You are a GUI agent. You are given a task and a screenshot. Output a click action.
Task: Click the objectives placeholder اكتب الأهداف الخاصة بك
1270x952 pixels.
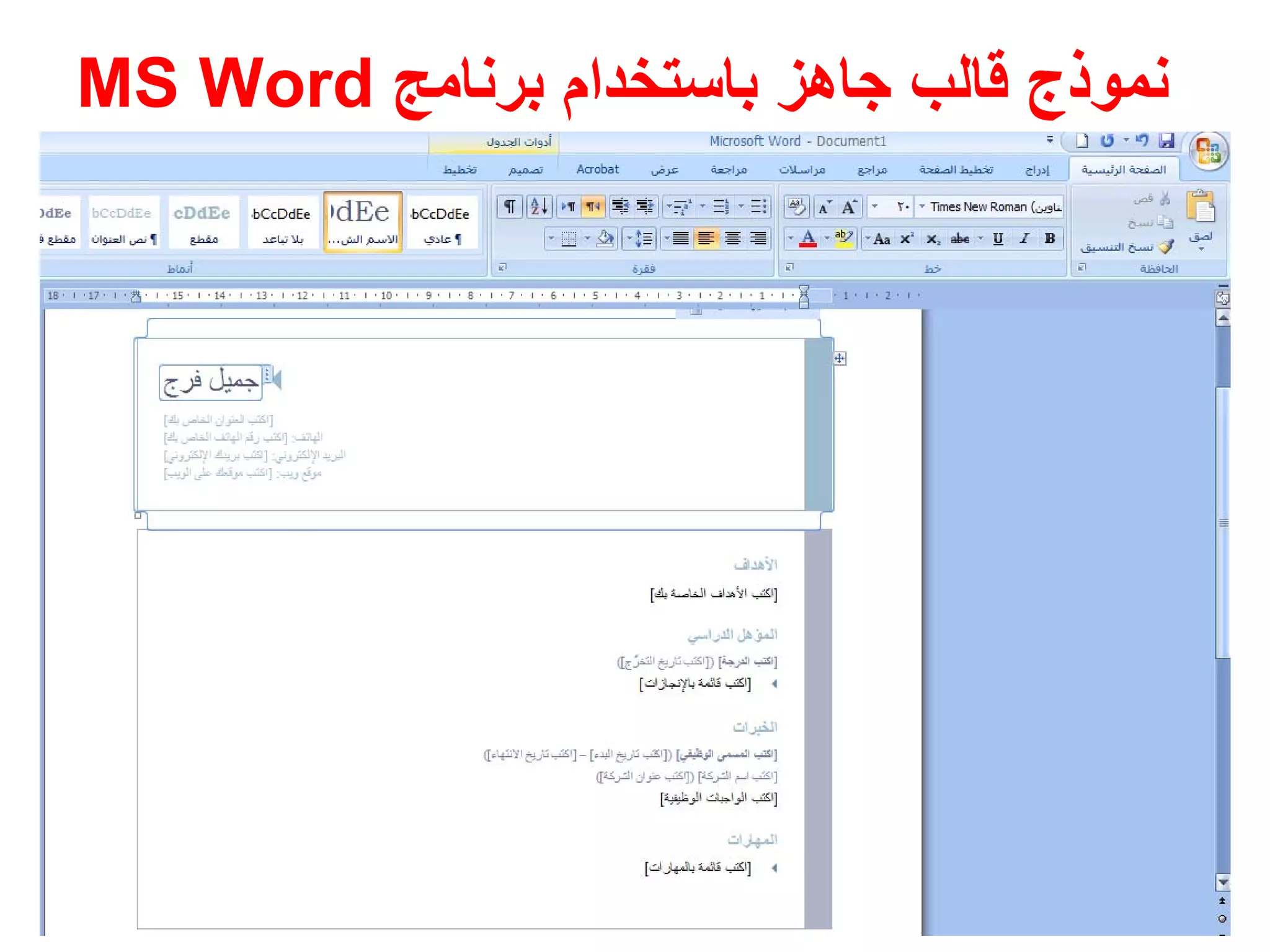[714, 594]
